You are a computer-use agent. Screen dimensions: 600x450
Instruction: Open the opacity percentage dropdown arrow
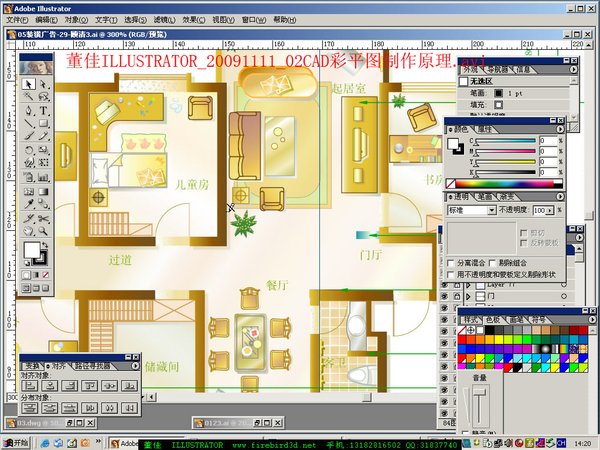551,211
